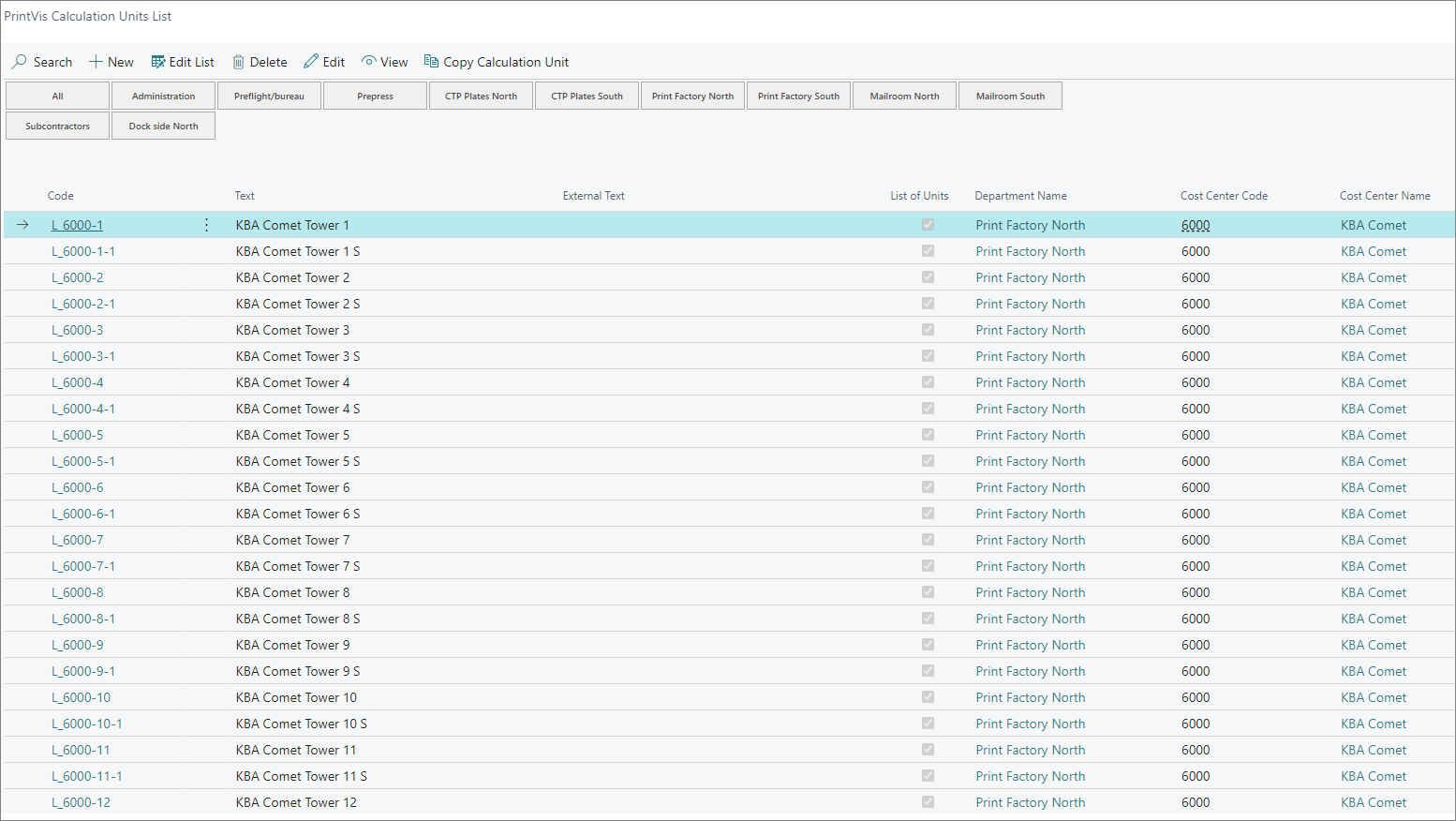Viewport: 1456px width, 821px height.
Task: Select row code L_6000-7-1
Action: (x=83, y=566)
